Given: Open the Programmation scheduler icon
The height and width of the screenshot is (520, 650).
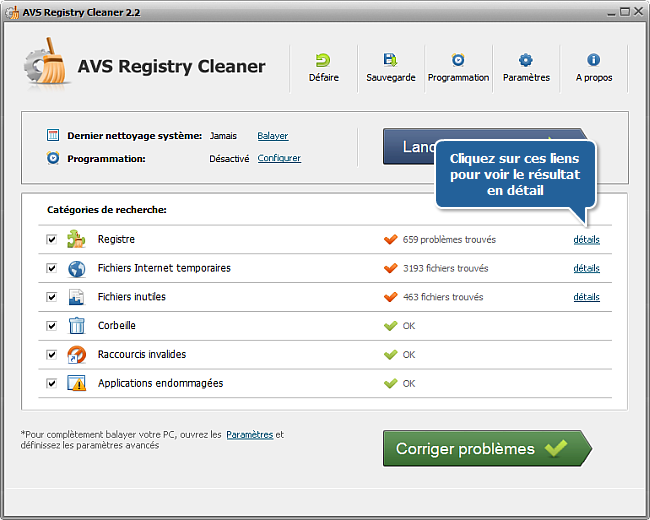Looking at the screenshot, I should (x=458, y=61).
